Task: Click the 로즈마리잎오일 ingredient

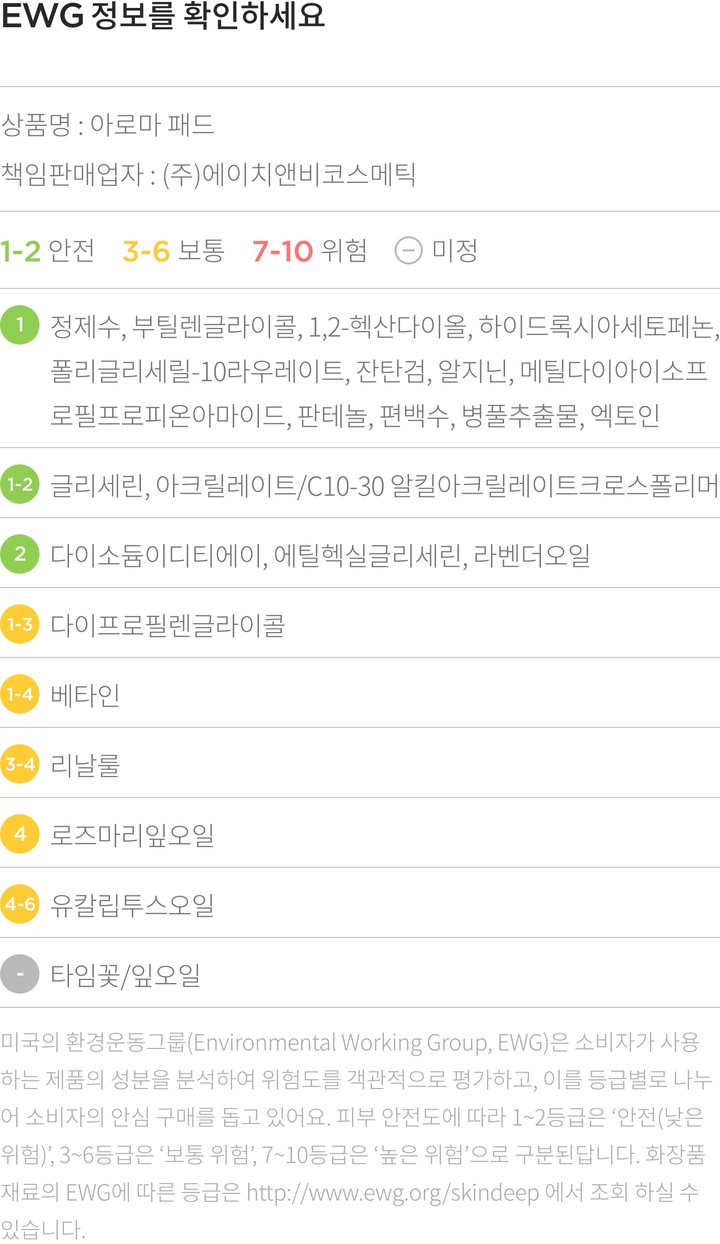Action: (x=132, y=835)
